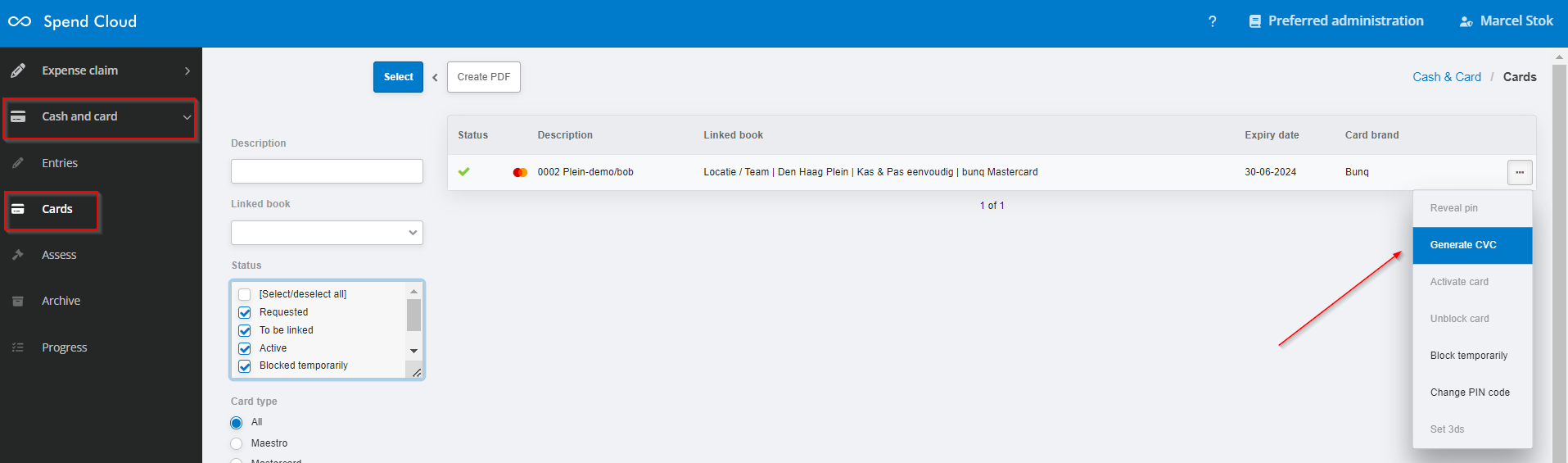This screenshot has width=1568, height=463.
Task: Click the Status list resize handle
Action: pyautogui.click(x=416, y=373)
